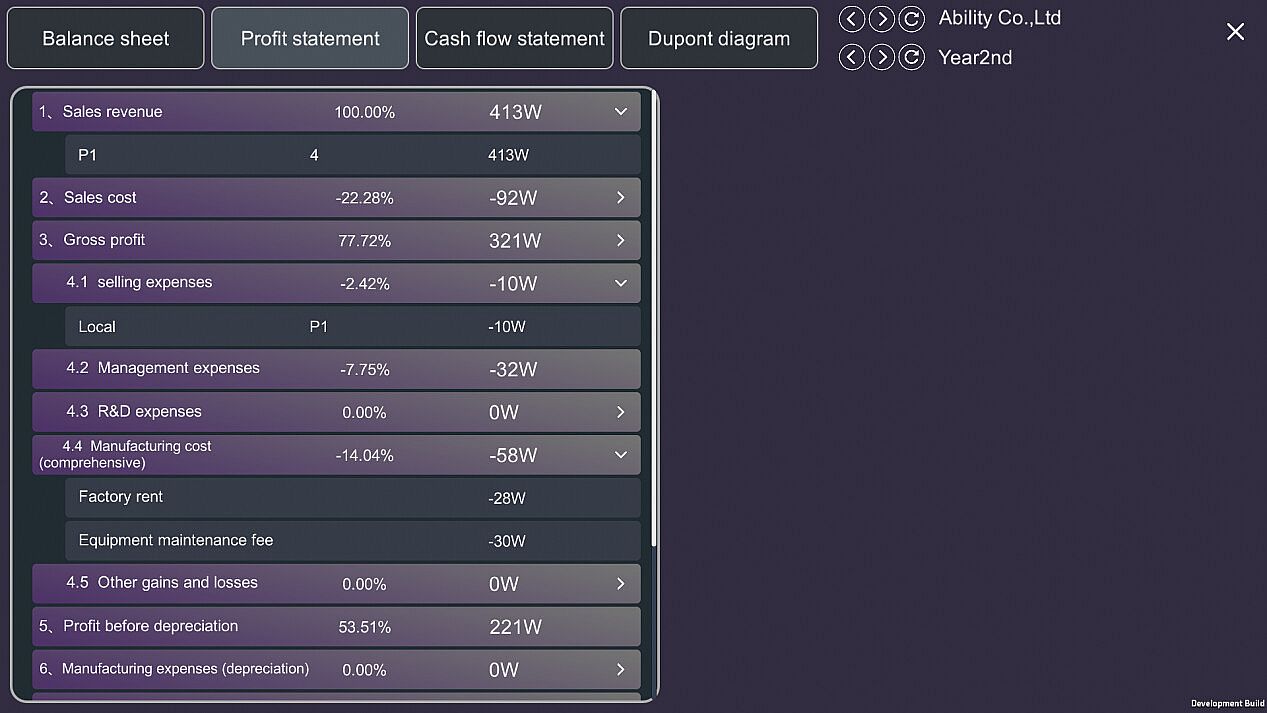1267x713 pixels.
Task: Click previous company arrow beside Ability Co.,Ltd
Action: [851, 19]
